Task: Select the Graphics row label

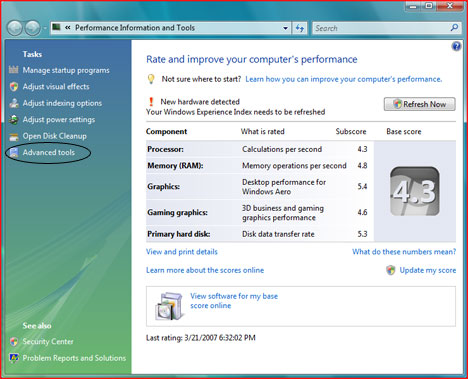Action: click(164, 187)
